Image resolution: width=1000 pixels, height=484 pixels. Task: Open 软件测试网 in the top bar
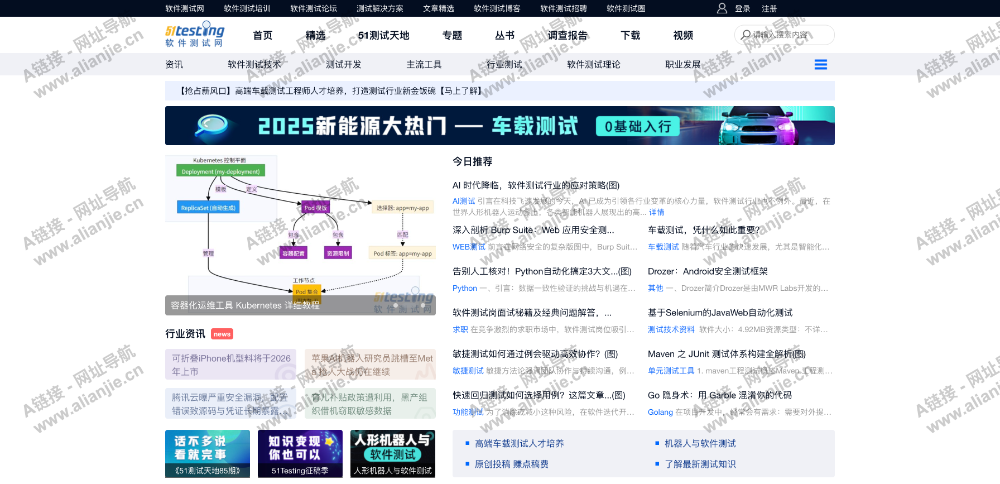pos(185,8)
